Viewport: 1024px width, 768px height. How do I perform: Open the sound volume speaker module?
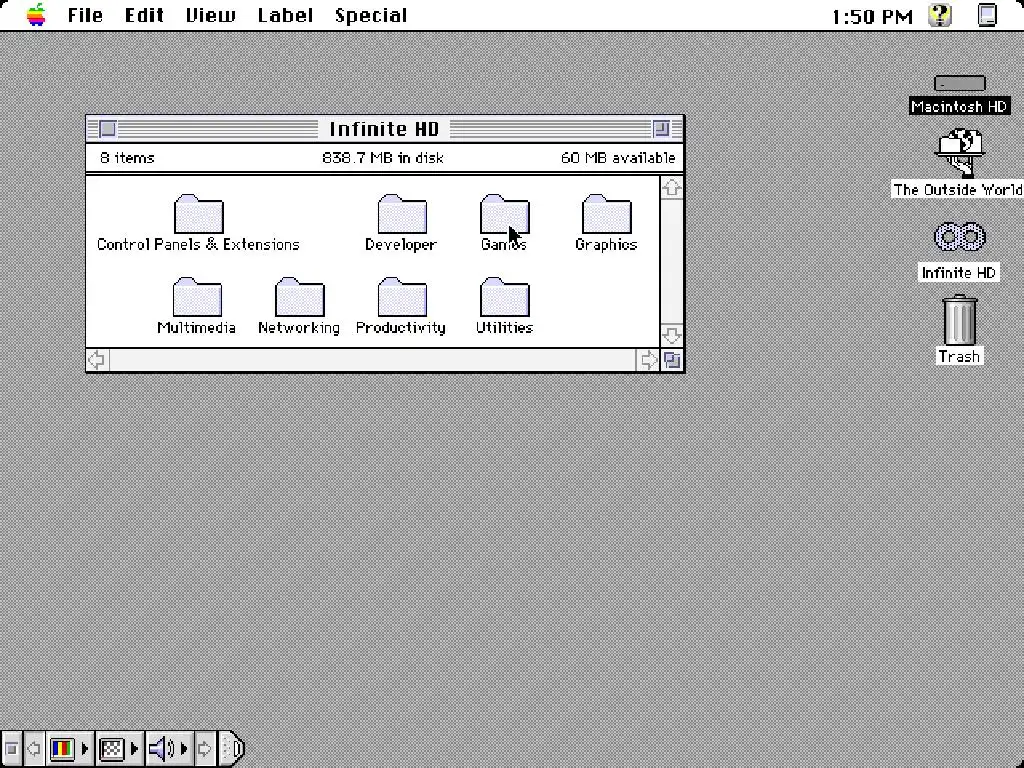click(x=161, y=748)
